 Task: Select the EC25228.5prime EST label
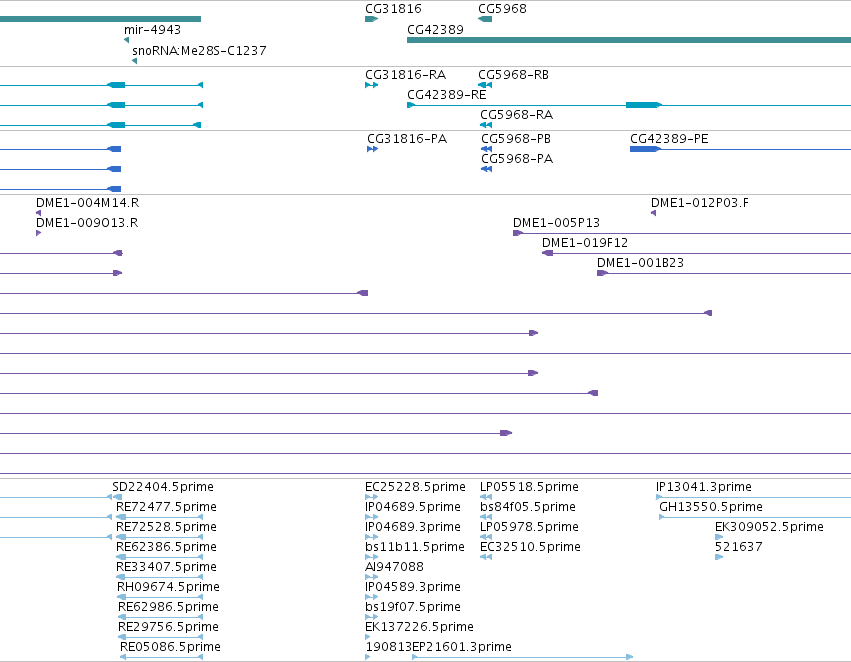click(415, 487)
